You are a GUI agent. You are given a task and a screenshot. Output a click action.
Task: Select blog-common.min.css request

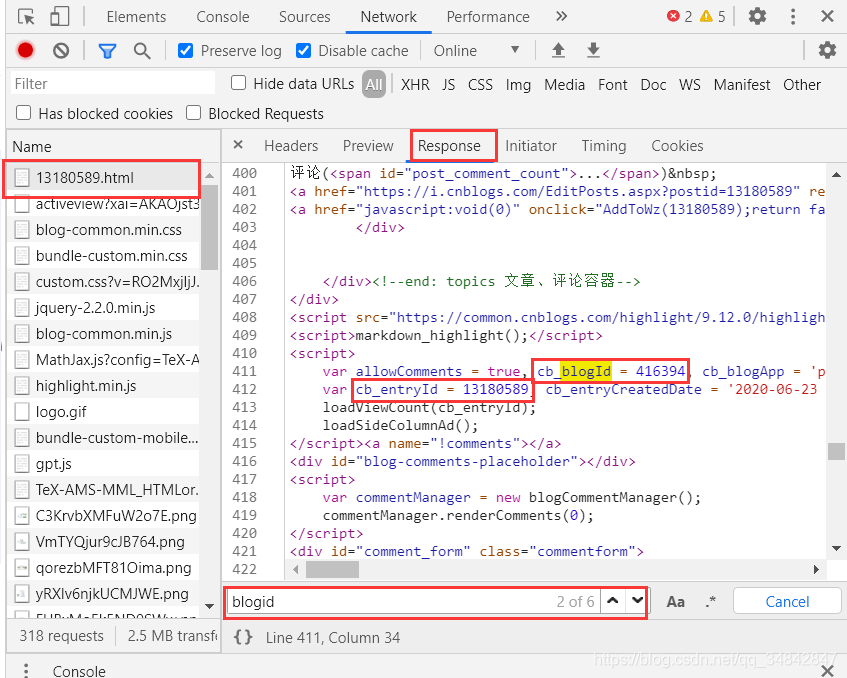point(102,230)
